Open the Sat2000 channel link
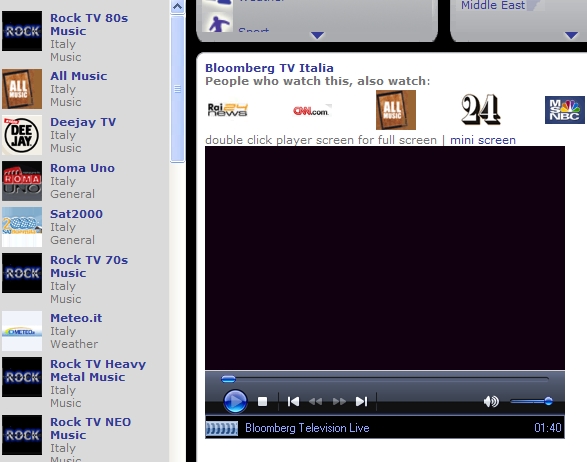This screenshot has width=587, height=462. pyautogui.click(x=76, y=214)
